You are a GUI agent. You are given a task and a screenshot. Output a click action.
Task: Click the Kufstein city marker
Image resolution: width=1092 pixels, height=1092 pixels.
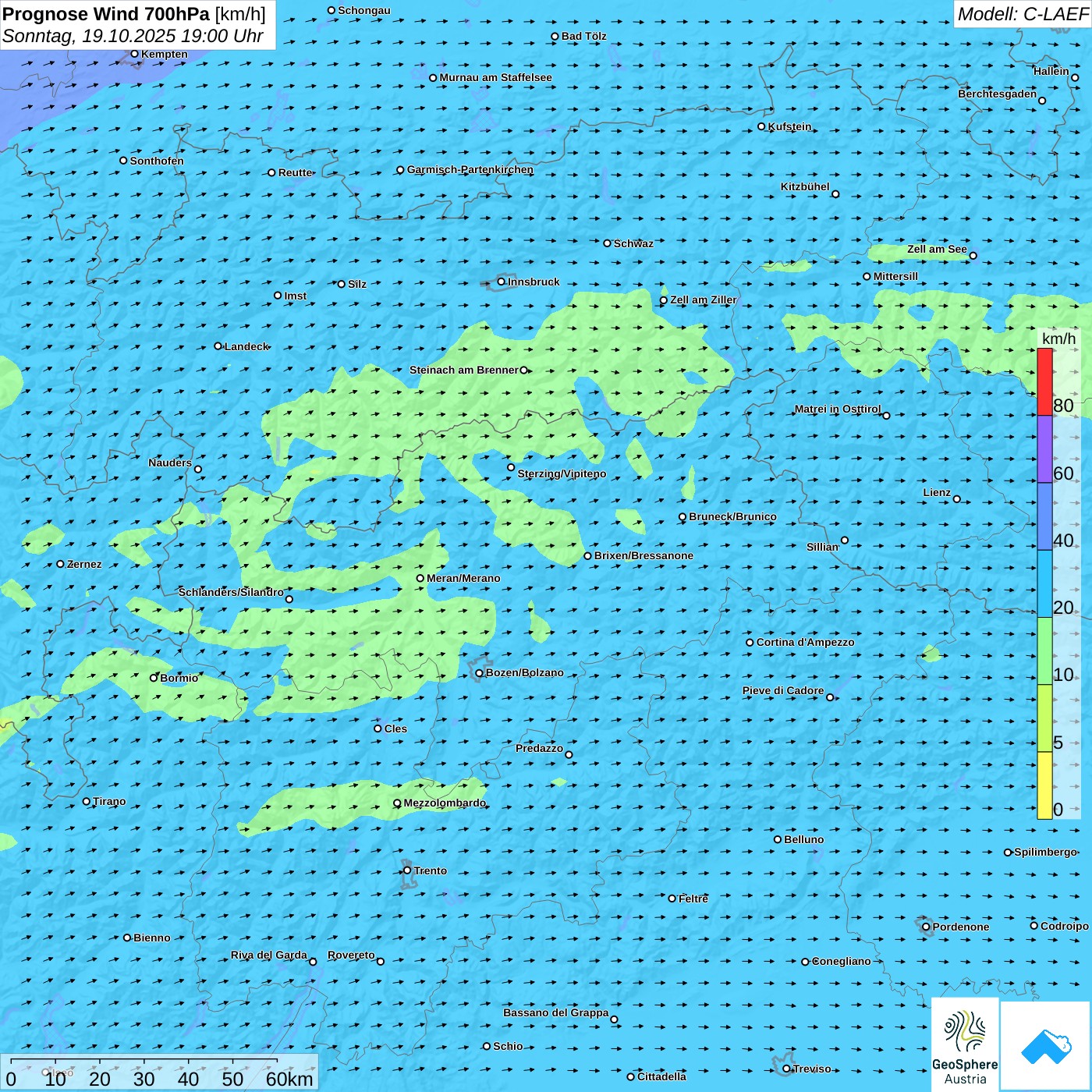(x=762, y=126)
